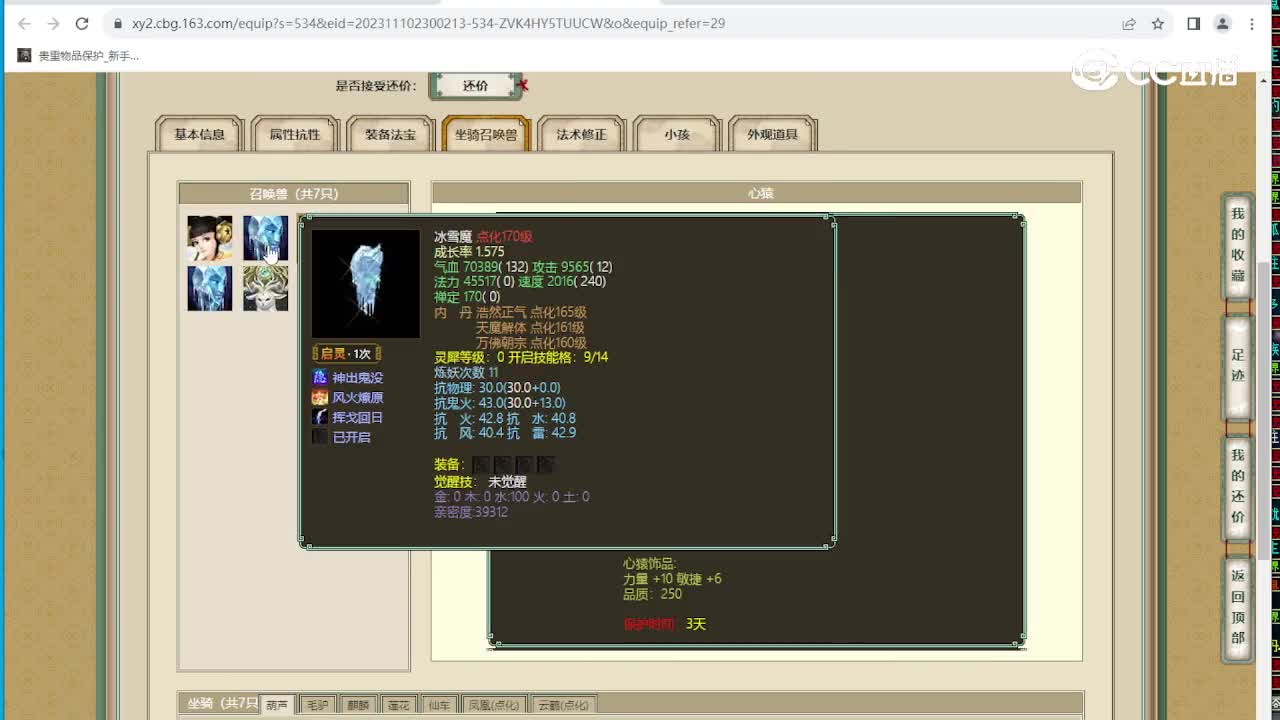Image resolution: width=1280 pixels, height=720 pixels.
Task: Click the large 冰雪魔 preview image
Action: (x=366, y=284)
